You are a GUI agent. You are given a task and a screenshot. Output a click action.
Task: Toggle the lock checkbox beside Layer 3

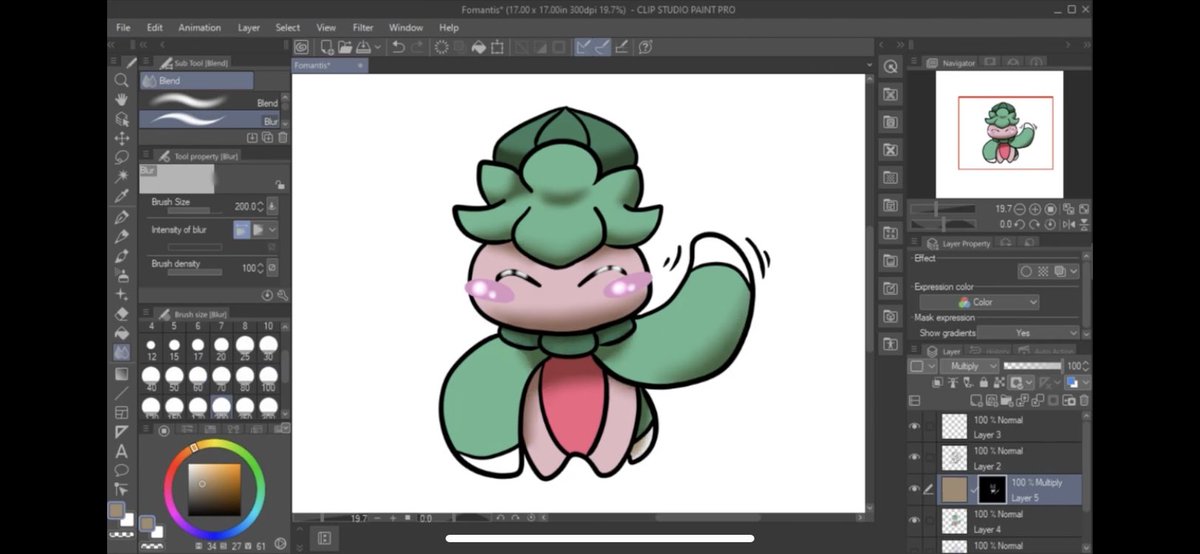(930, 427)
